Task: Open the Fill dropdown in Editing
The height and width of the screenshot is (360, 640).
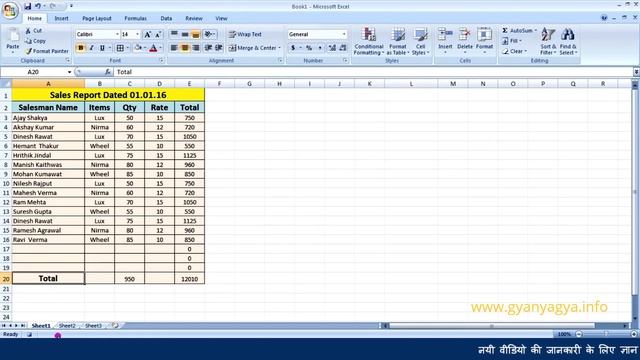Action: coord(511,41)
